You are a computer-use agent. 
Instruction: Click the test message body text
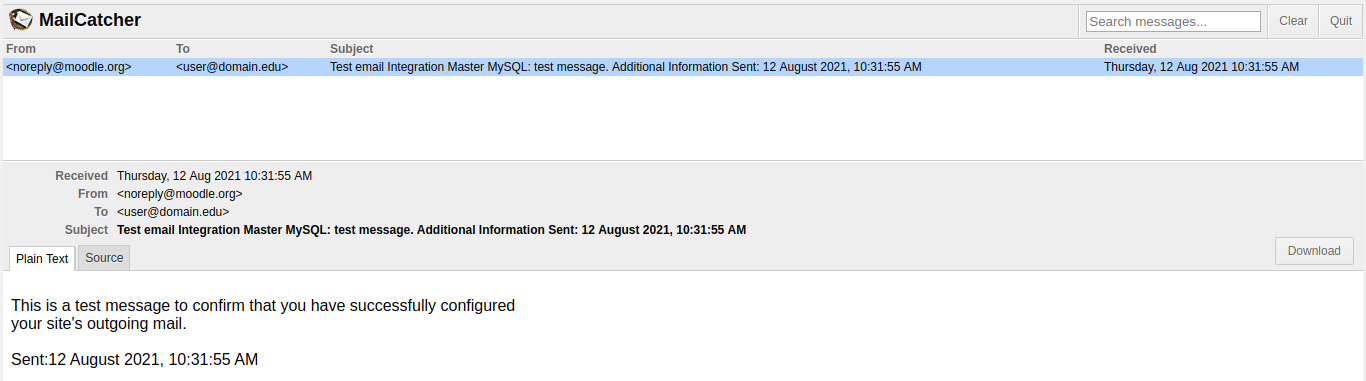coord(263,314)
